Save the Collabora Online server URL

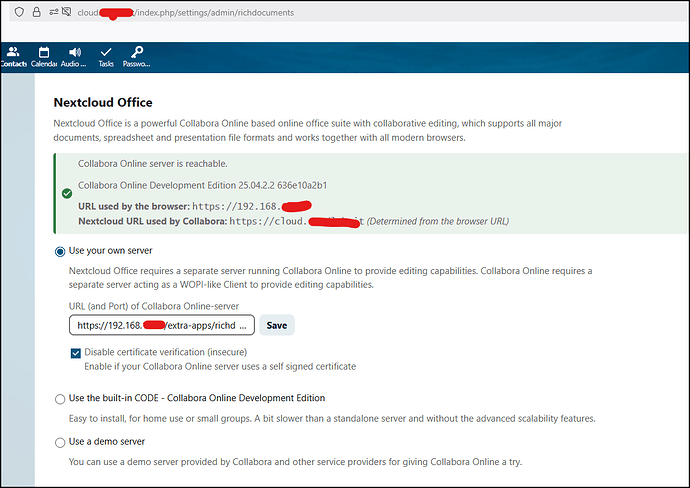[x=277, y=325]
